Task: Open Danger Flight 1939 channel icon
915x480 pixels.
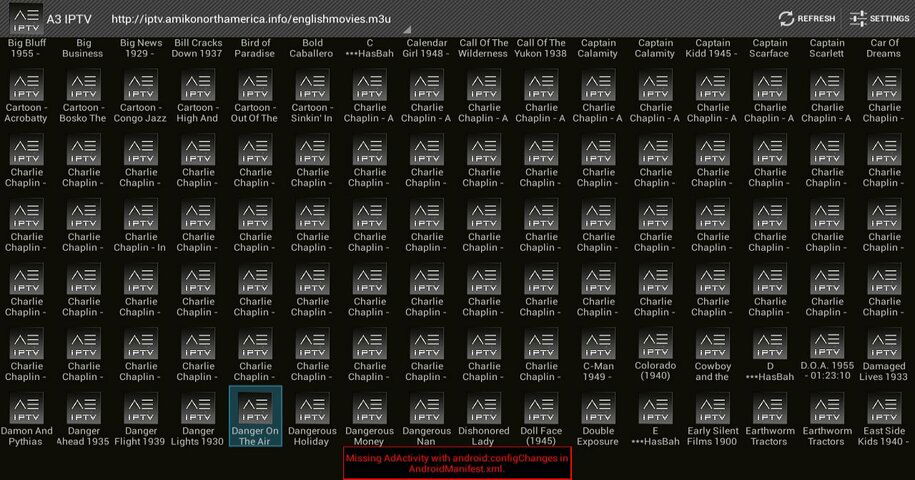Action: (x=141, y=409)
